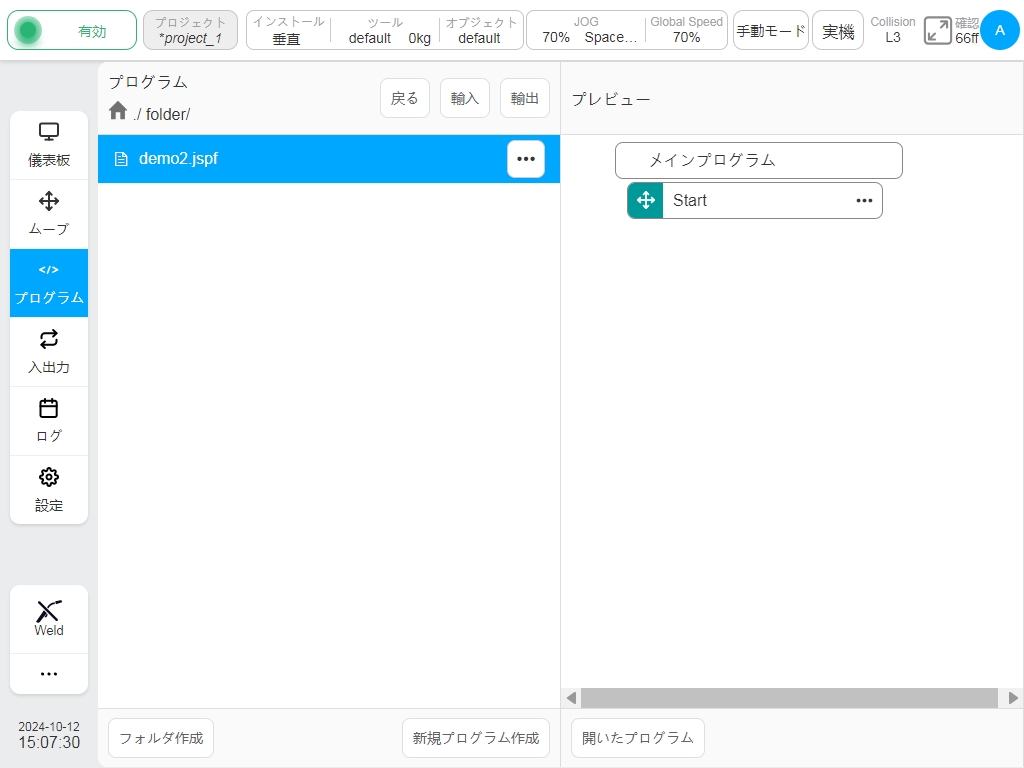1024x768 pixels.
Task: Click the date and time display
Action: (x=49, y=735)
